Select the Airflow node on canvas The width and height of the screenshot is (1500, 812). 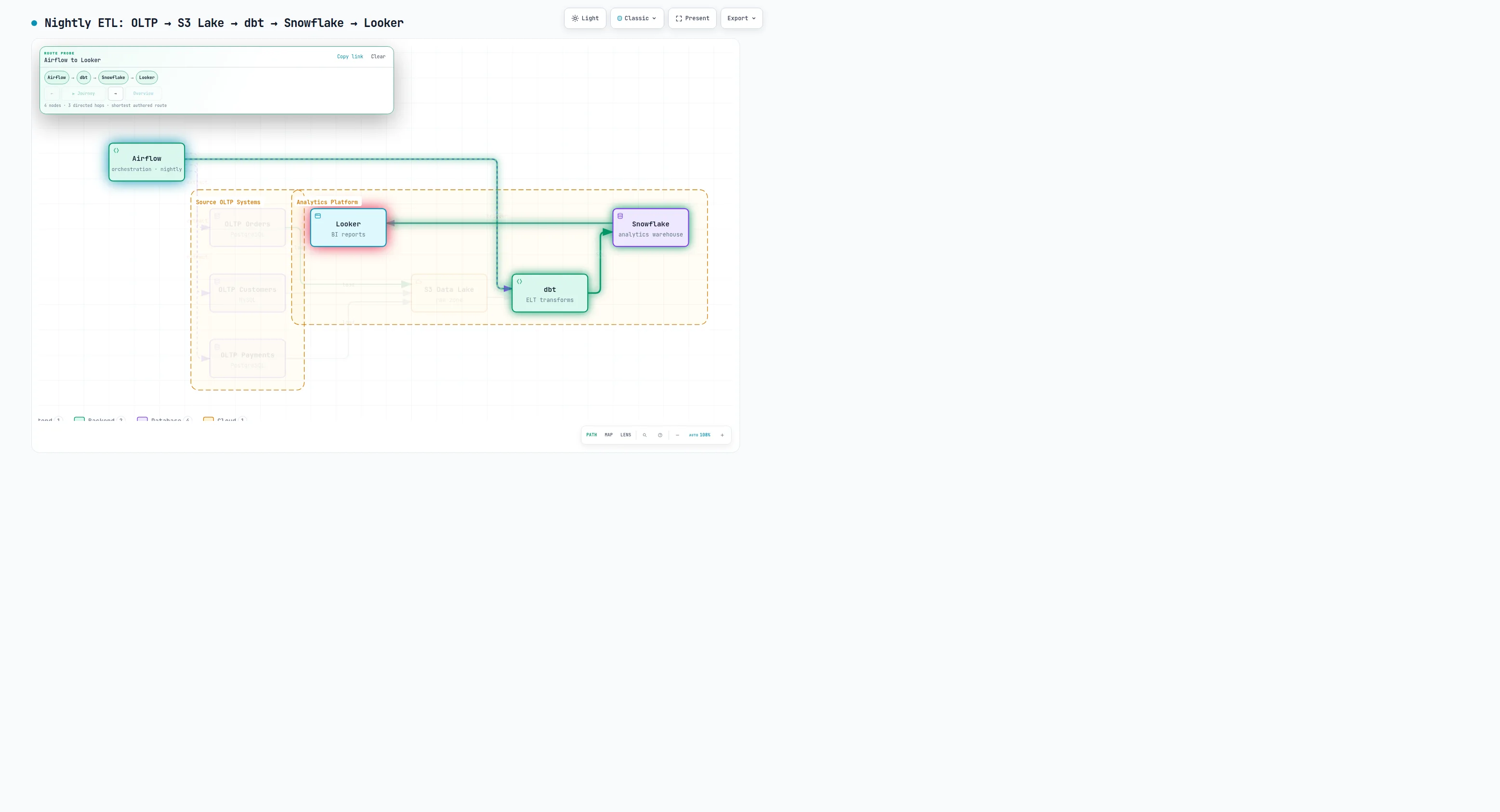tap(147, 162)
